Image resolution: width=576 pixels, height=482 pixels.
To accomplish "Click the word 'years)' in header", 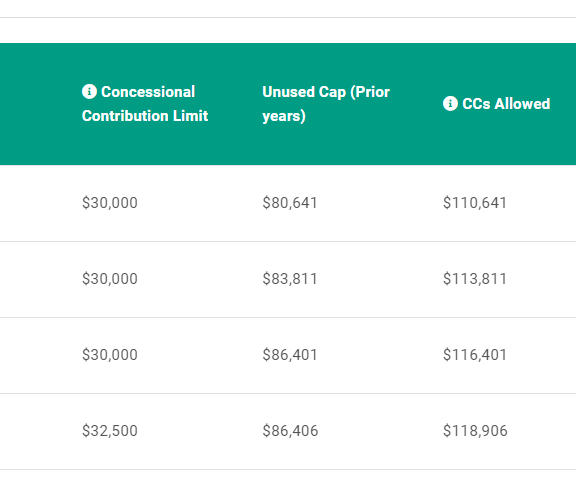I will 284,116.
